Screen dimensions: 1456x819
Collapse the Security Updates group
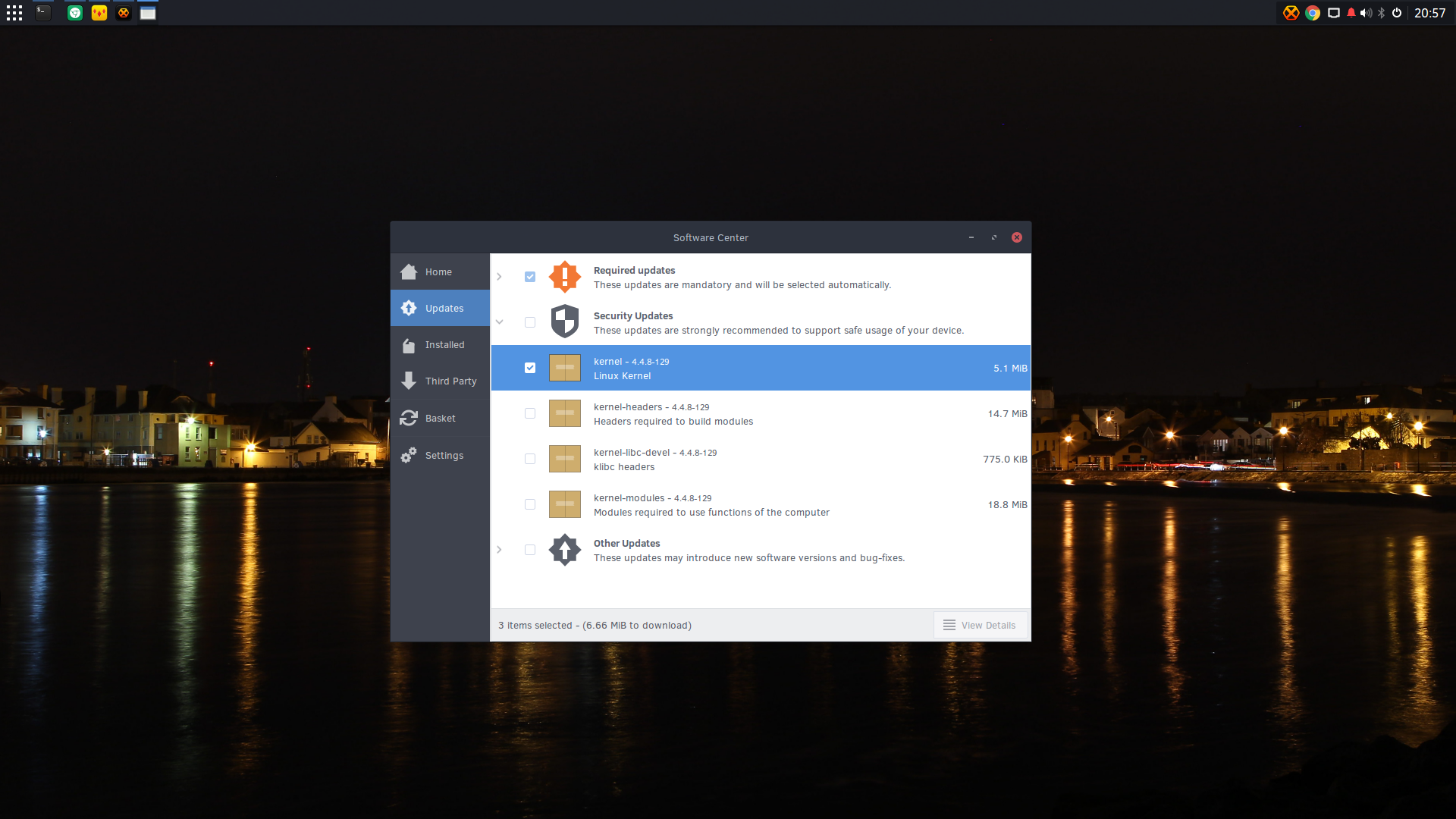tap(499, 322)
